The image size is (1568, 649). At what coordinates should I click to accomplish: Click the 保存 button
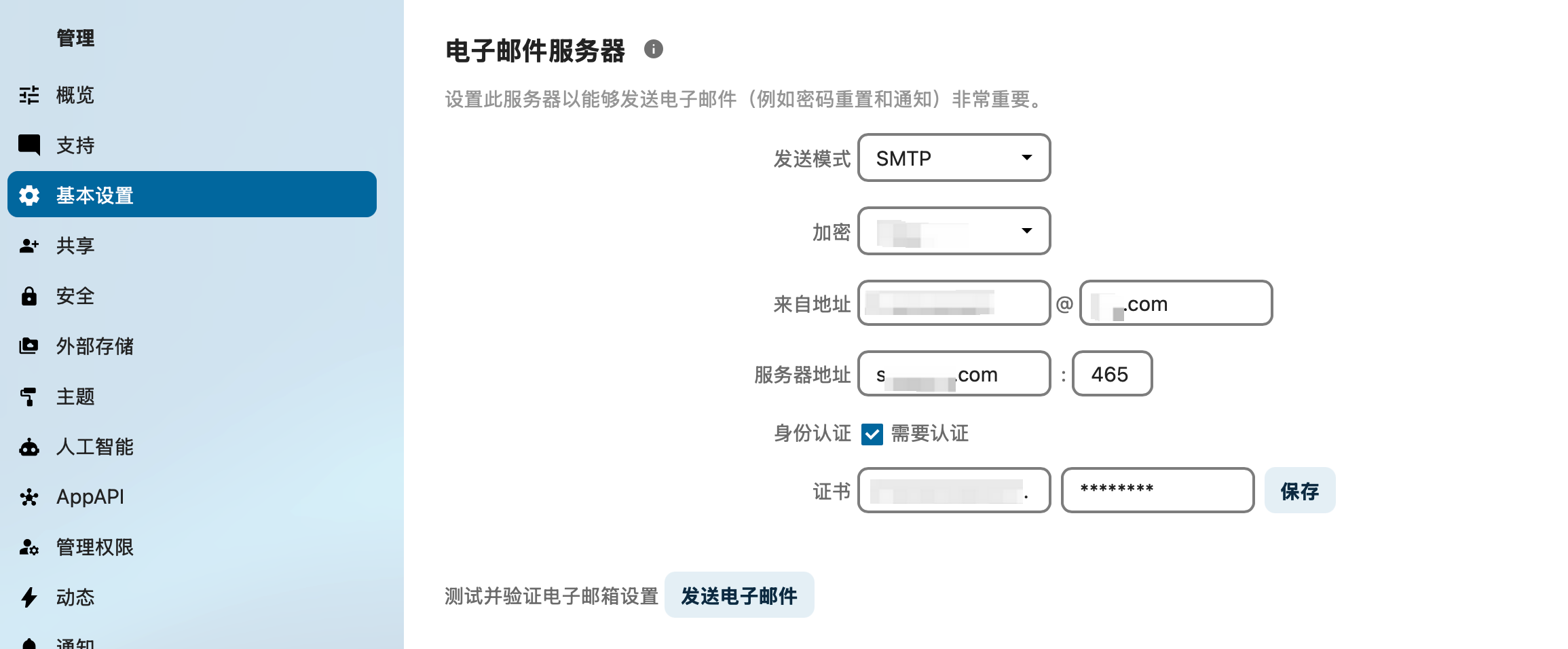pos(1299,491)
